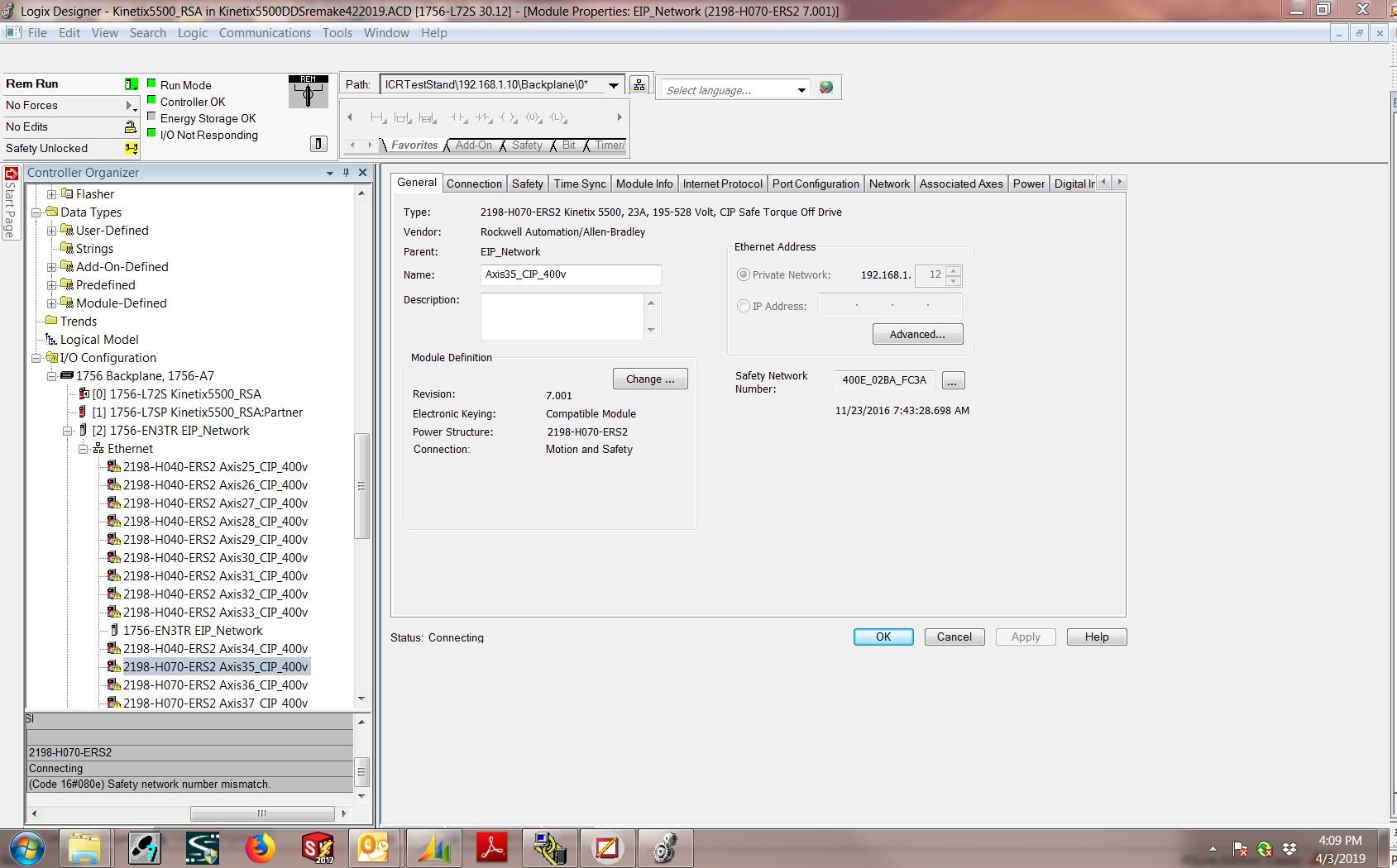
Task: Select the Private Network radio button
Action: tap(743, 274)
